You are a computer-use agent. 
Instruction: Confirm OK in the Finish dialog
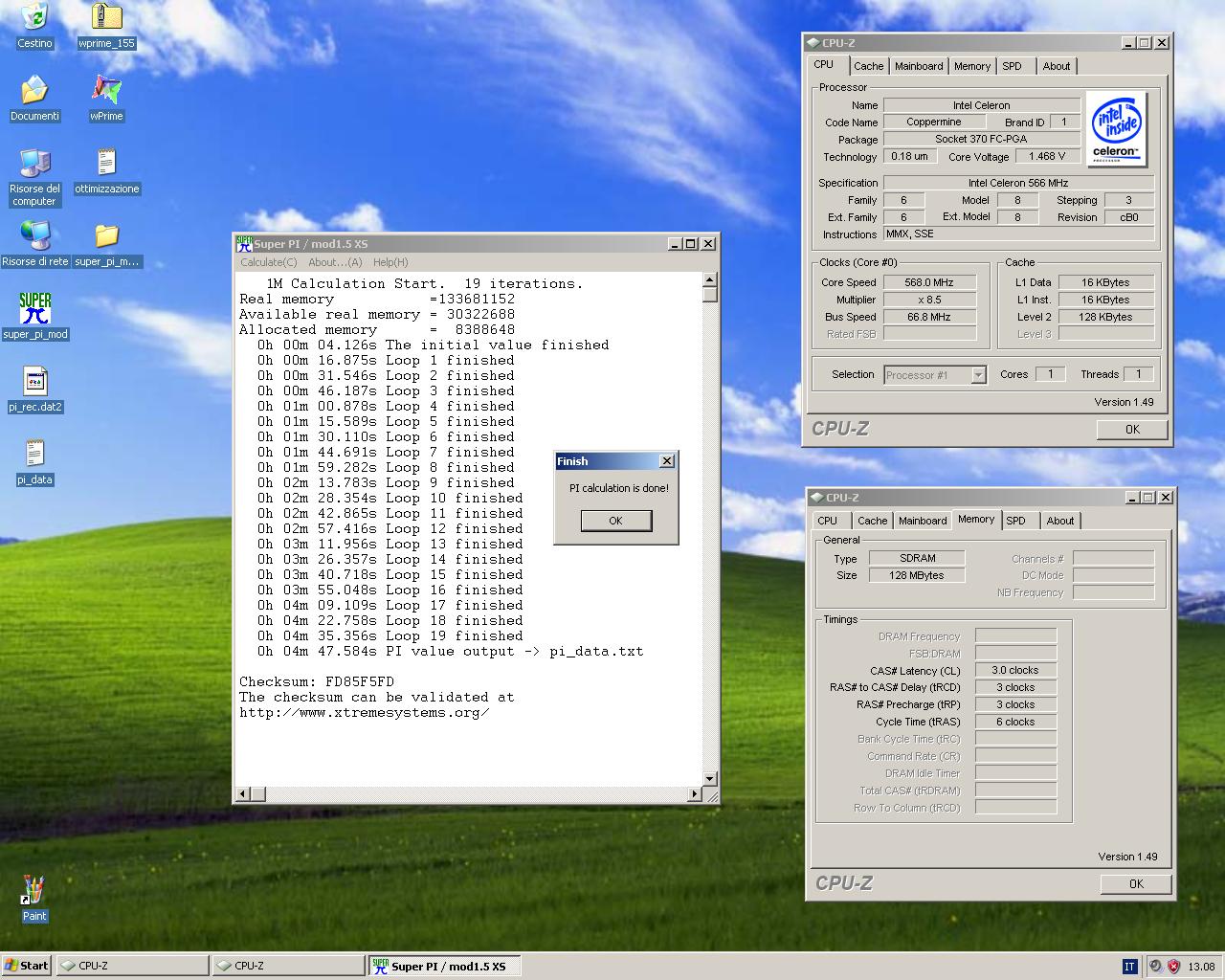tap(616, 521)
